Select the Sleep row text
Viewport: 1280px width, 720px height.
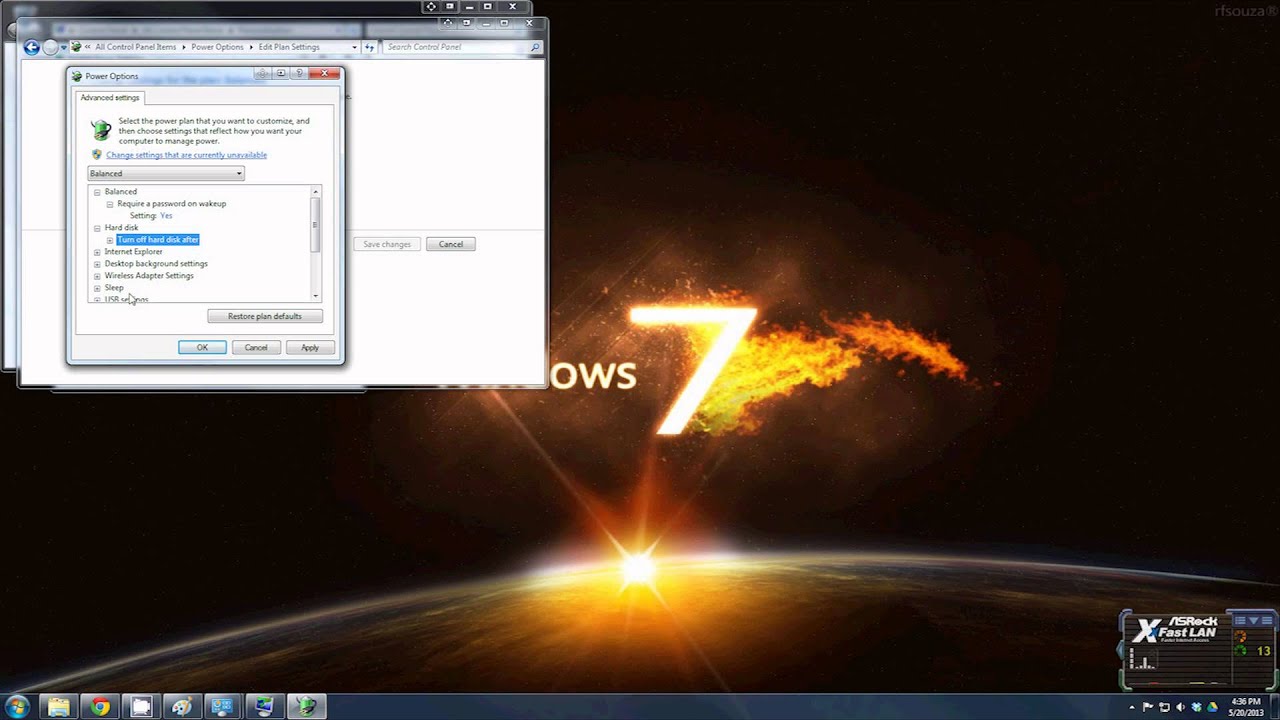click(x=114, y=288)
